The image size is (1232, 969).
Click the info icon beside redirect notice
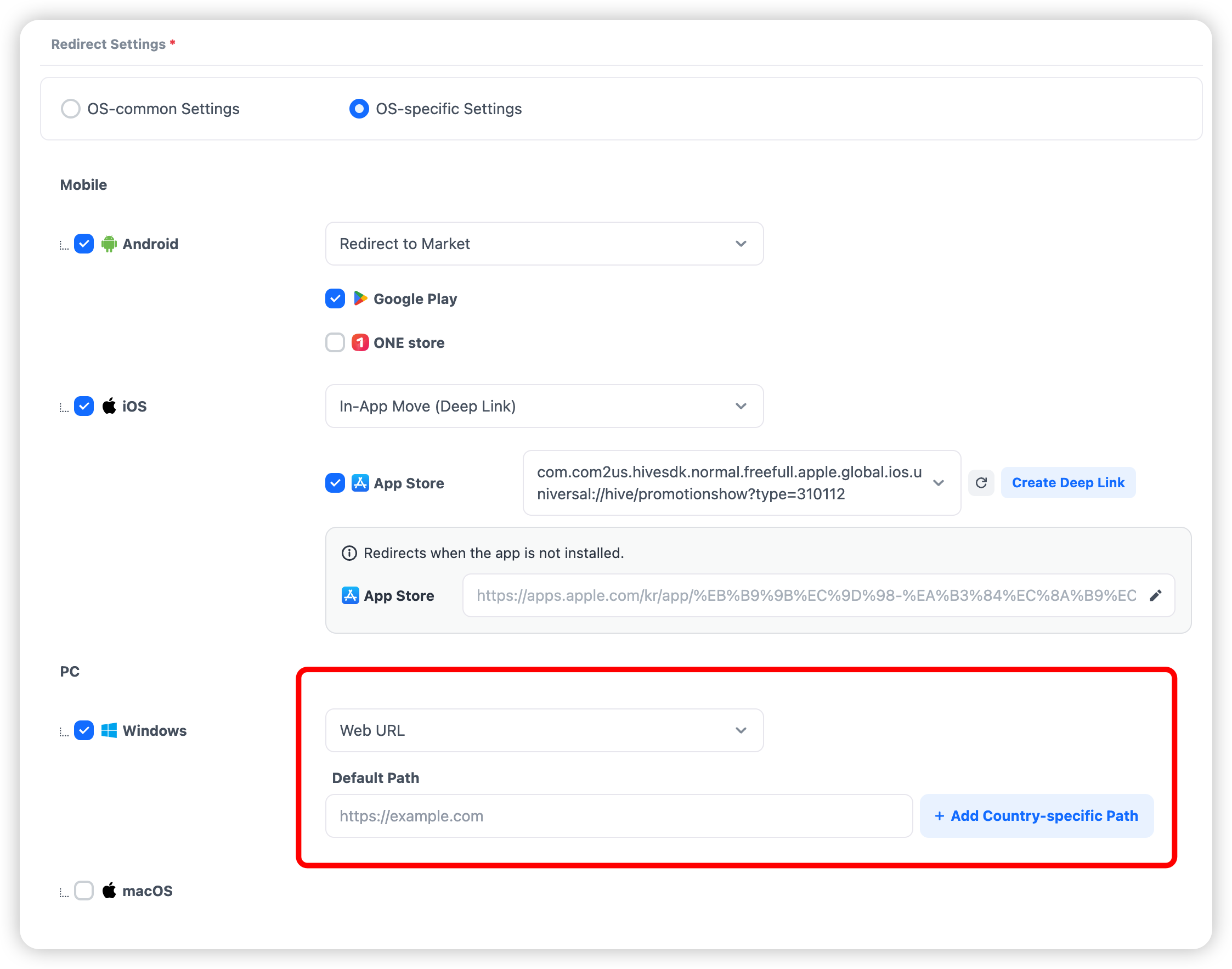349,553
